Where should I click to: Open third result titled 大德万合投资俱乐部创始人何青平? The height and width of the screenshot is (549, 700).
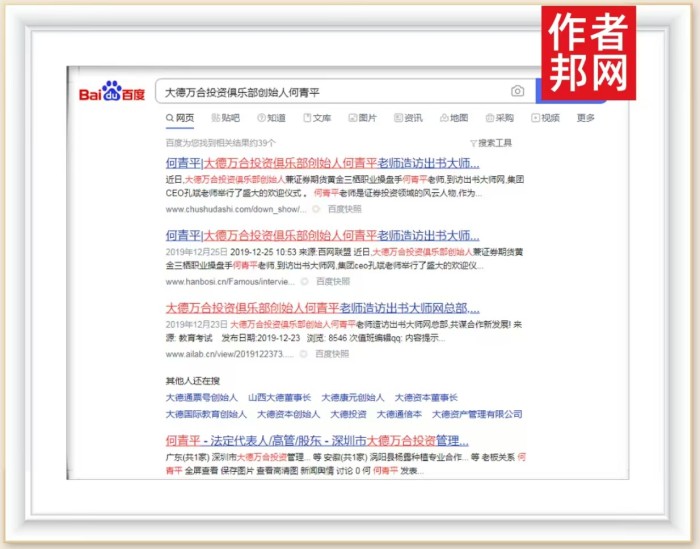point(322,308)
